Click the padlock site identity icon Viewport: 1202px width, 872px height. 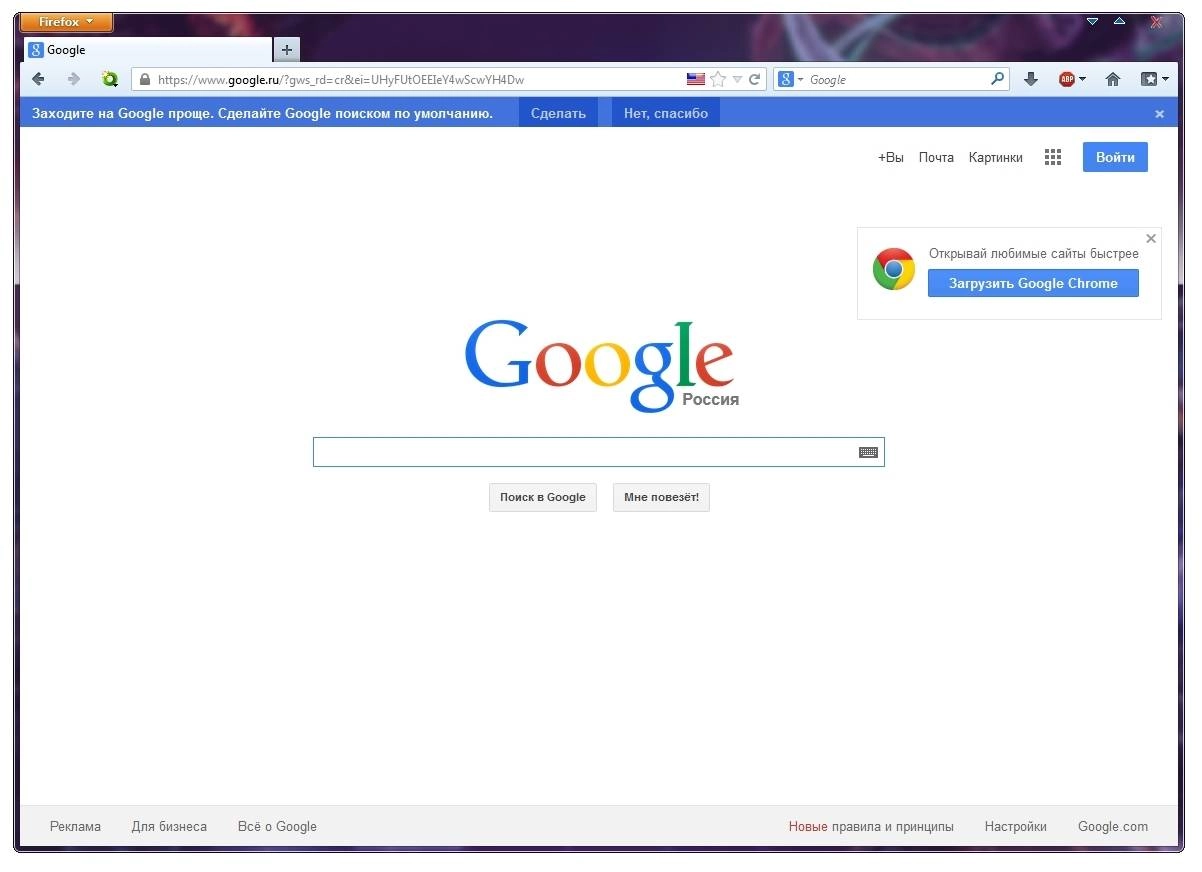(x=145, y=79)
